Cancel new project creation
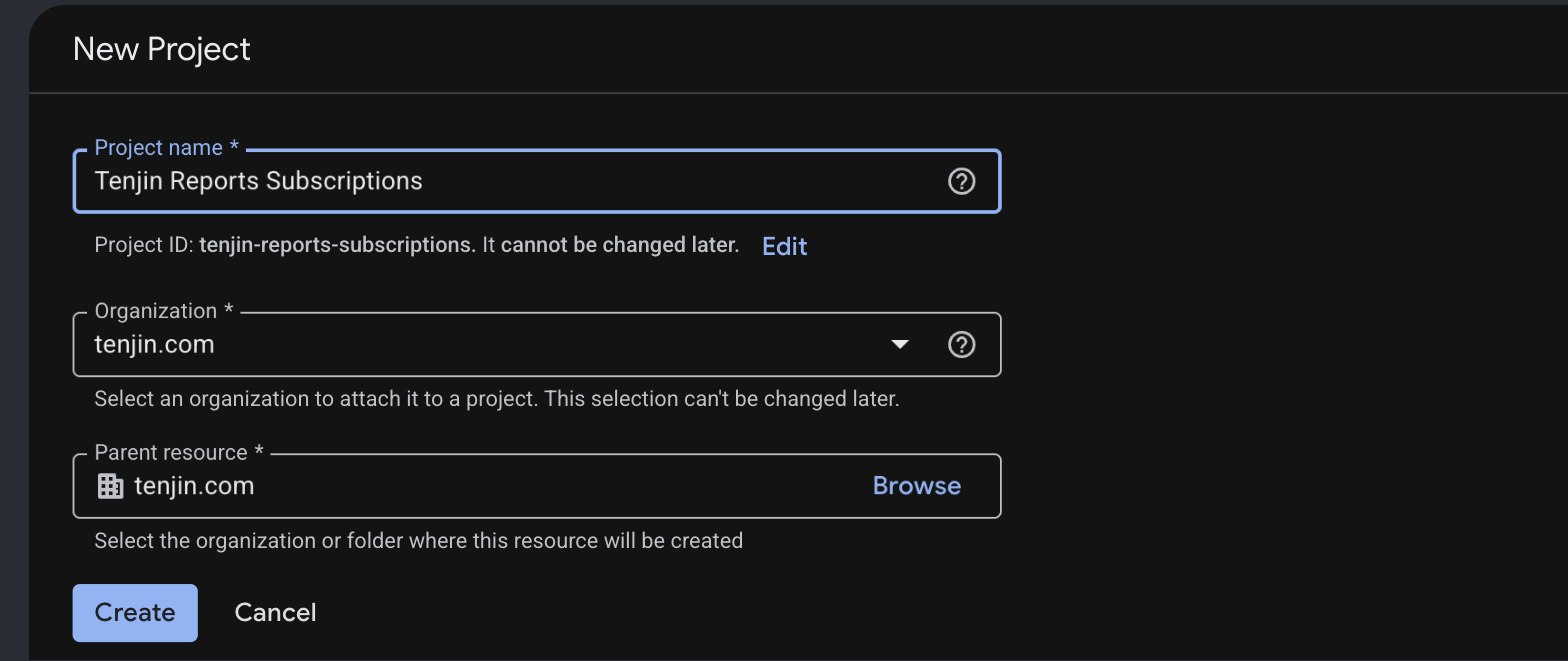Viewport: 1568px width, 661px height. (275, 613)
